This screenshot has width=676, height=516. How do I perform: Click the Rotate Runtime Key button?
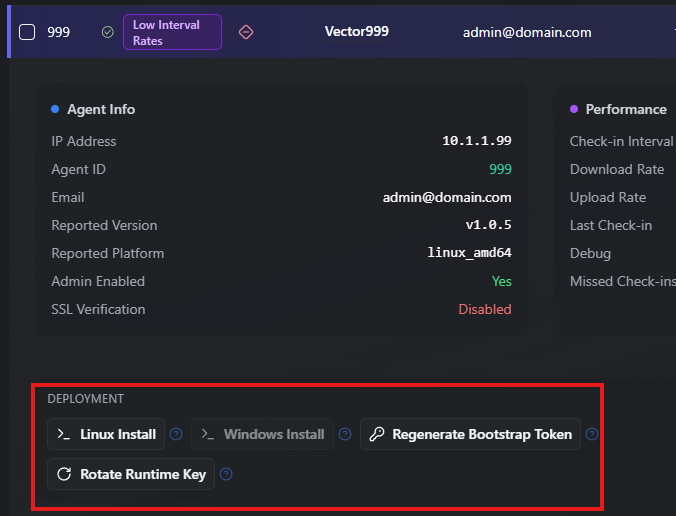(x=131, y=474)
